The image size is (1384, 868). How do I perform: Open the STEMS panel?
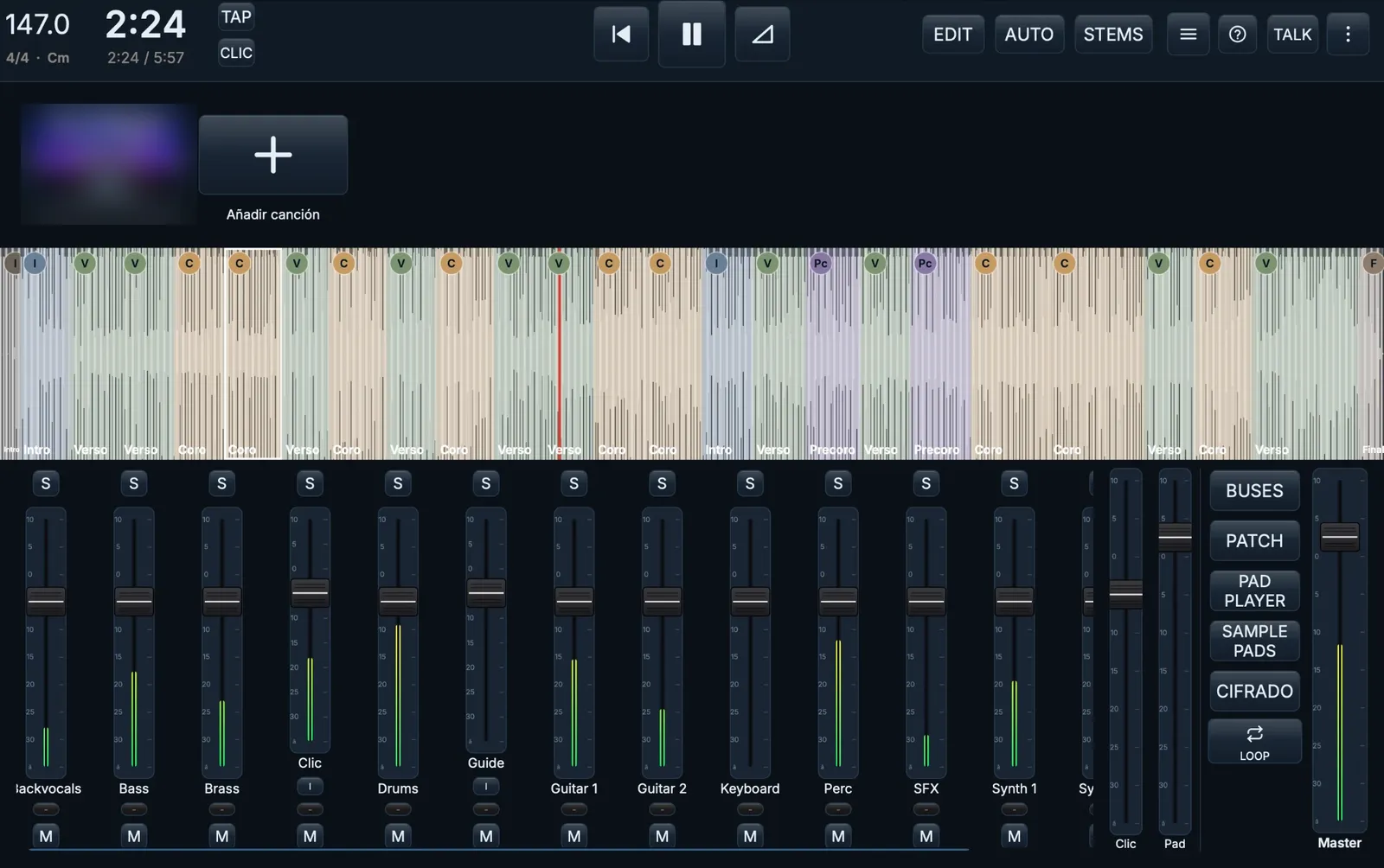1113,35
